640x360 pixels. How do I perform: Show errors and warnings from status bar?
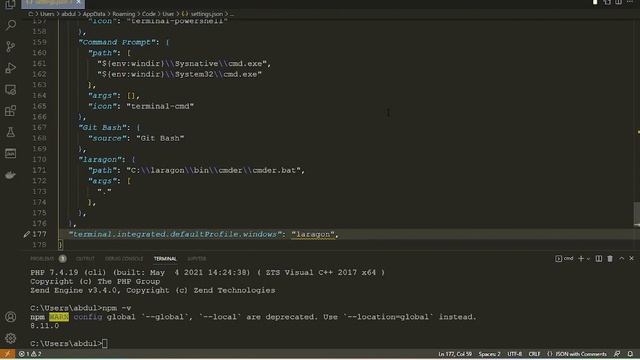[x=30, y=354]
